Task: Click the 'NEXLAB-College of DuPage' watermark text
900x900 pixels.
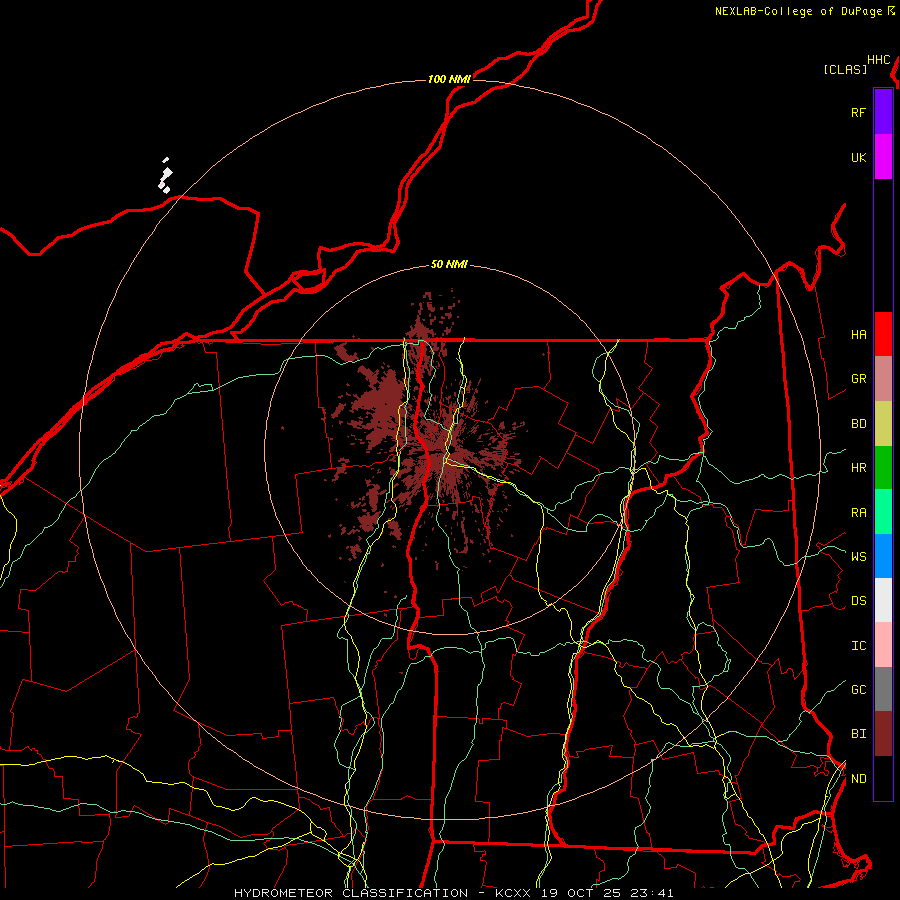Action: [x=798, y=11]
